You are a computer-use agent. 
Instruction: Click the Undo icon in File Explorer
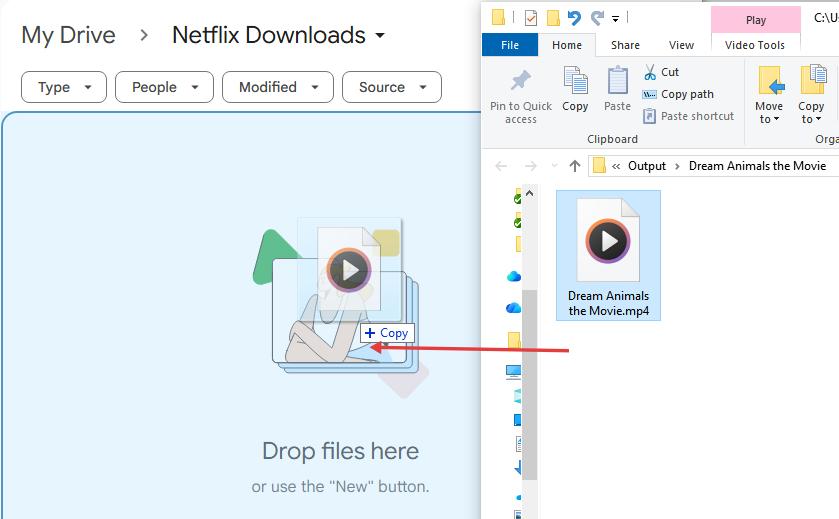[x=574, y=18]
